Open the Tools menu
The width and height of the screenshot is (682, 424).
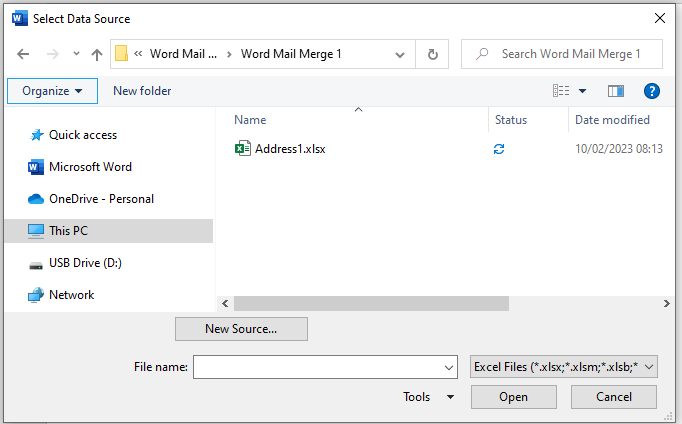coord(417,397)
